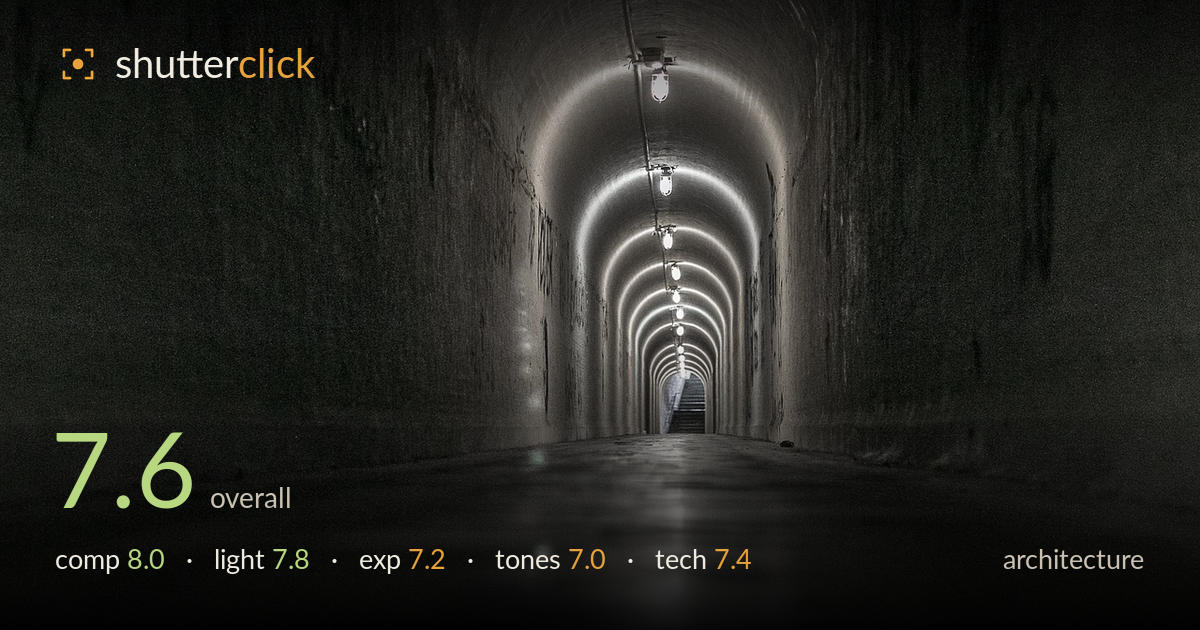Click the dot separator between comp and light
Viewport: 1200px width, 630px height.
(189, 561)
